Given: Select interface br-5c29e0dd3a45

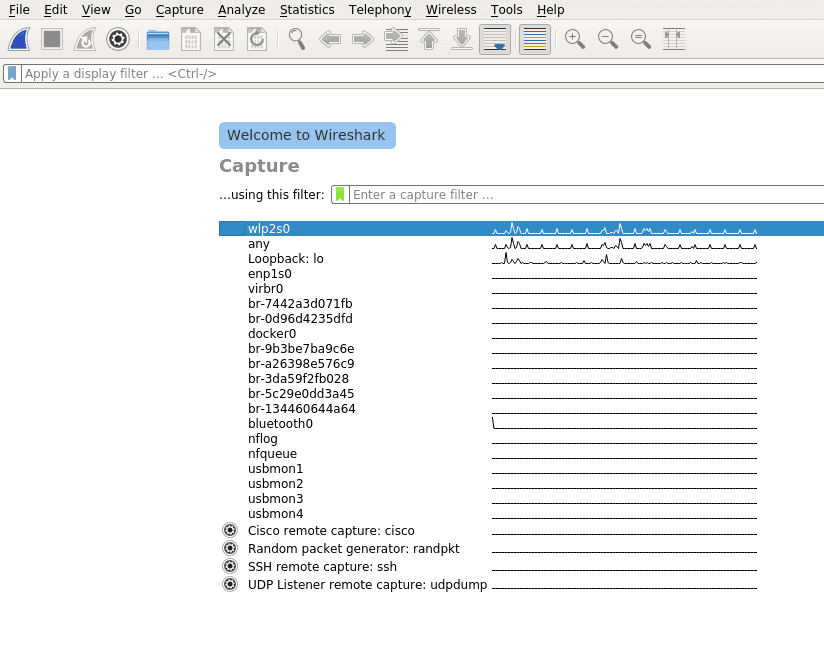Looking at the screenshot, I should coord(521,394).
